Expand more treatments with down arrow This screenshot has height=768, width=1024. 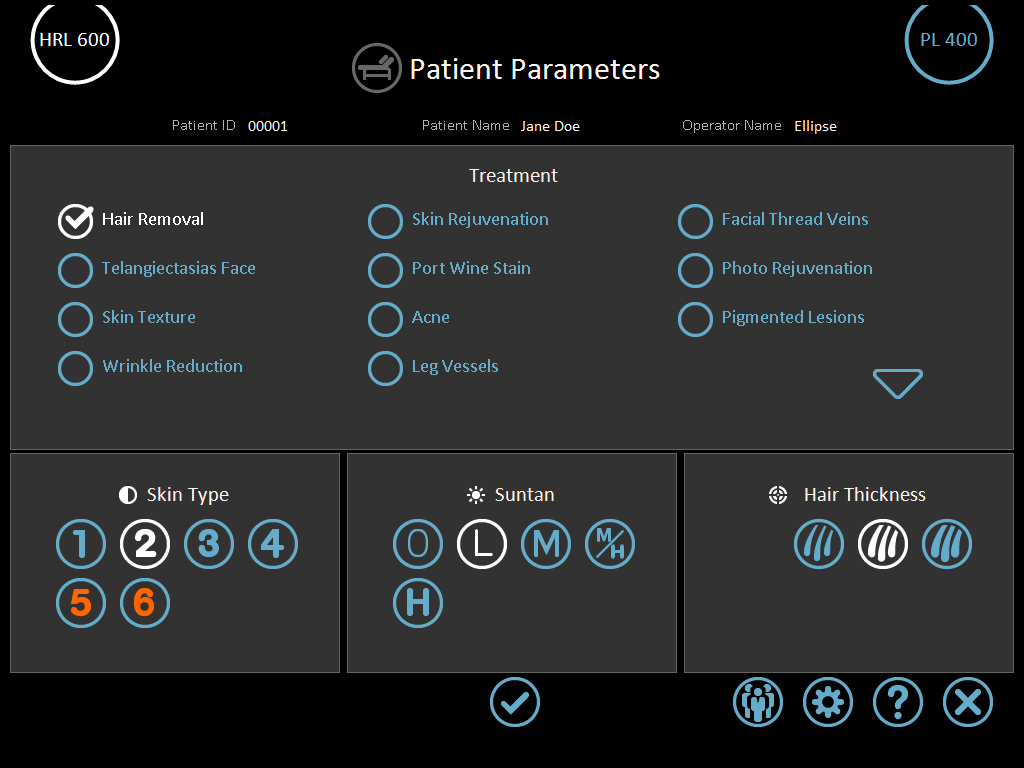898,383
